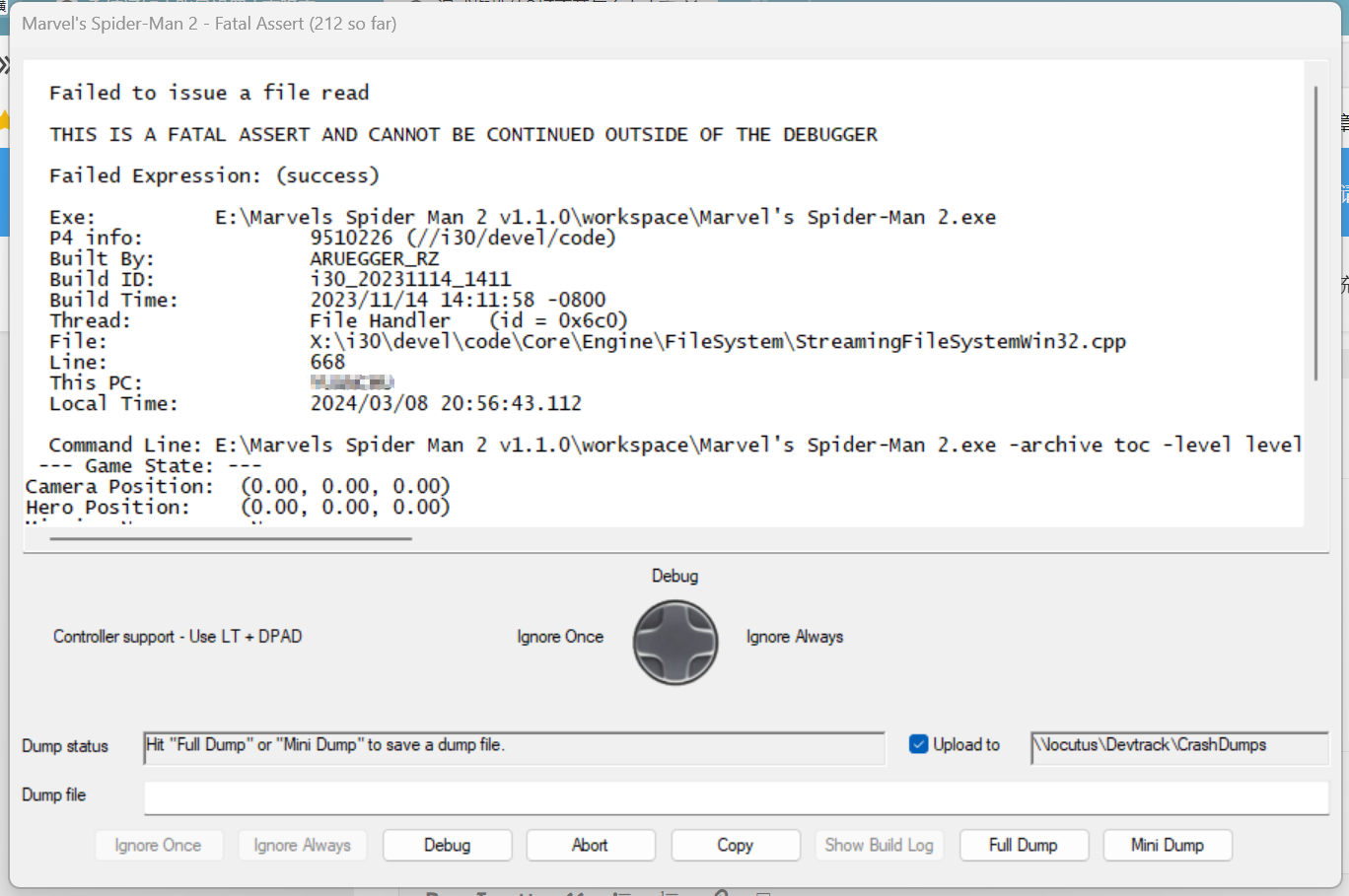
Task: Click the 'Failed Expression: (success)' line
Action: coord(214,175)
